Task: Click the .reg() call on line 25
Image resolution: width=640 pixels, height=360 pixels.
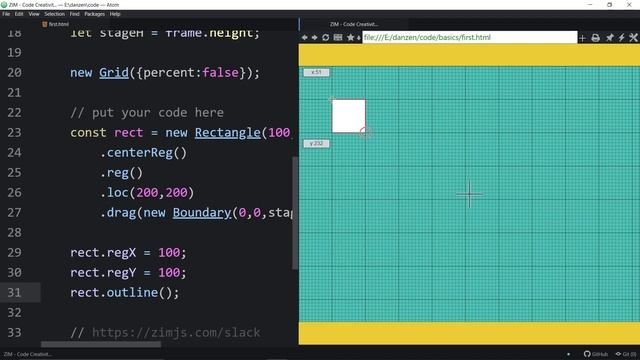Action: pos(121,173)
